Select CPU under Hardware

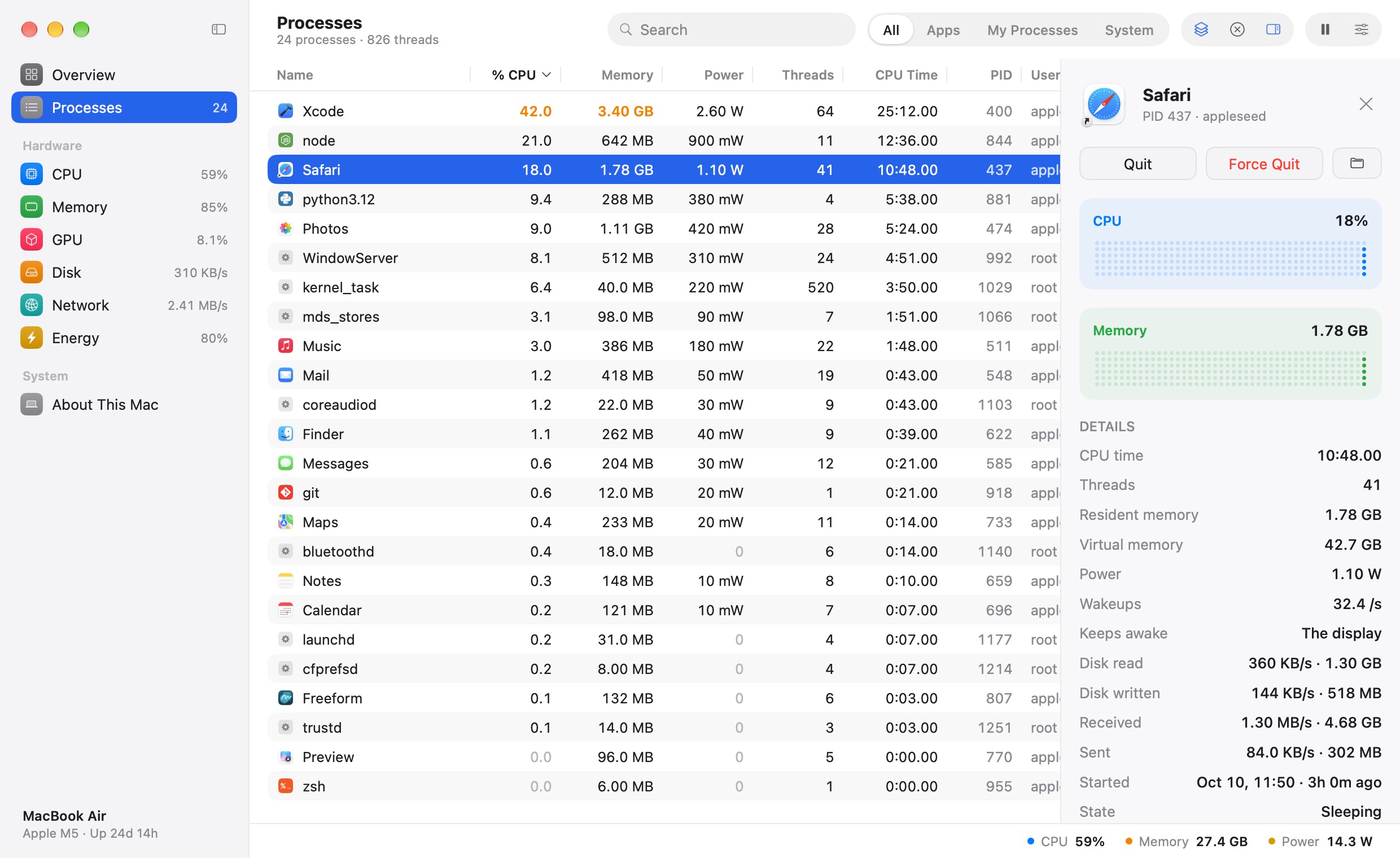tap(124, 174)
